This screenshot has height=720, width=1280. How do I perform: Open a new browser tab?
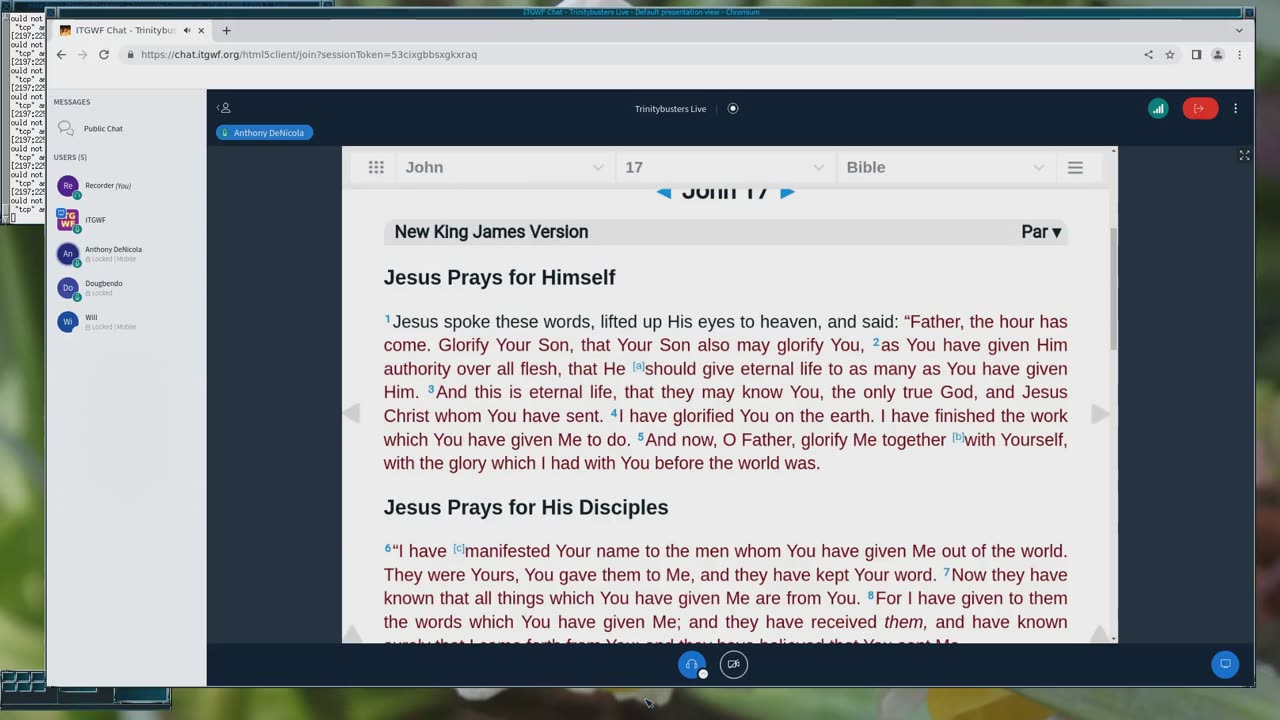click(x=226, y=31)
